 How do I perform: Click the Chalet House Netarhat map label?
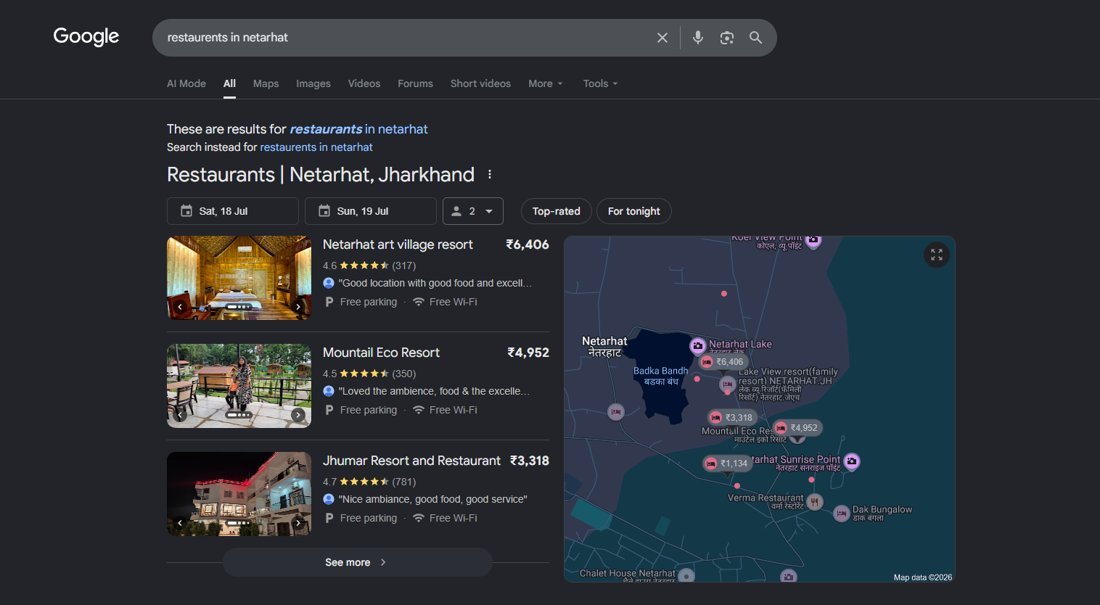tap(627, 574)
